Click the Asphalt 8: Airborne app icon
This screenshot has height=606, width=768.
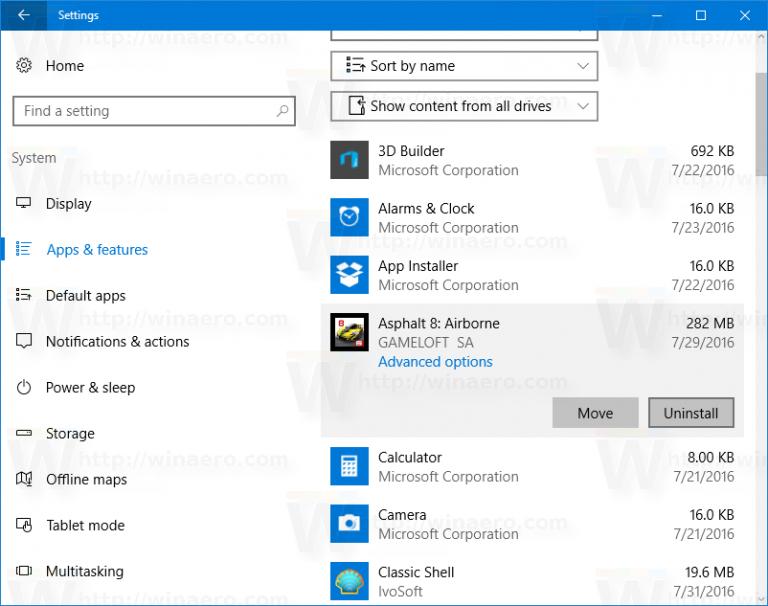349,332
